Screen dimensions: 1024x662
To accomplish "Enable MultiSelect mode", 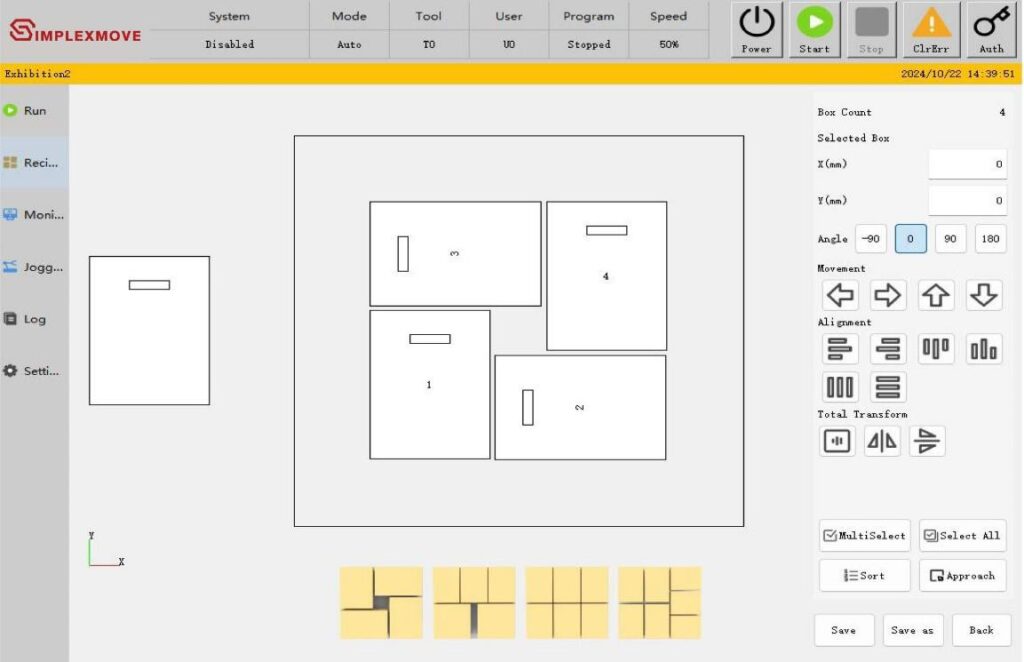I will click(864, 536).
